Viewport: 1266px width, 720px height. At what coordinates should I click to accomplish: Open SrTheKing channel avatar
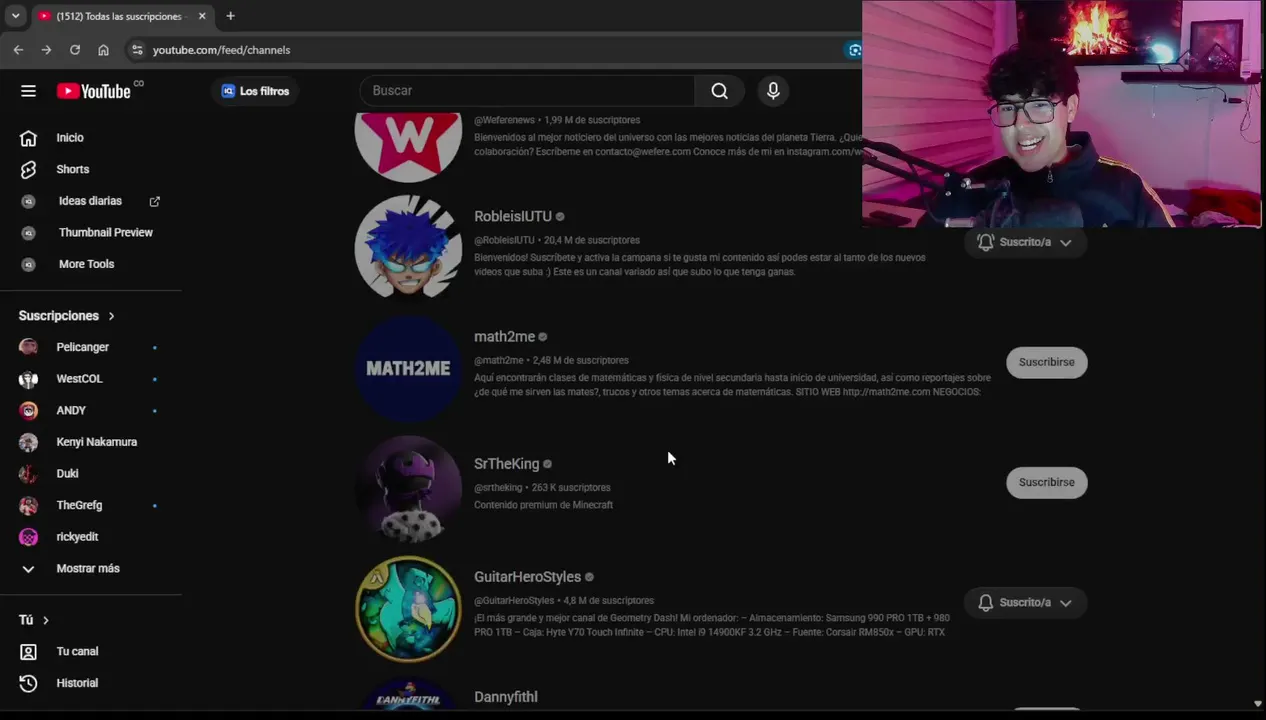click(x=408, y=488)
